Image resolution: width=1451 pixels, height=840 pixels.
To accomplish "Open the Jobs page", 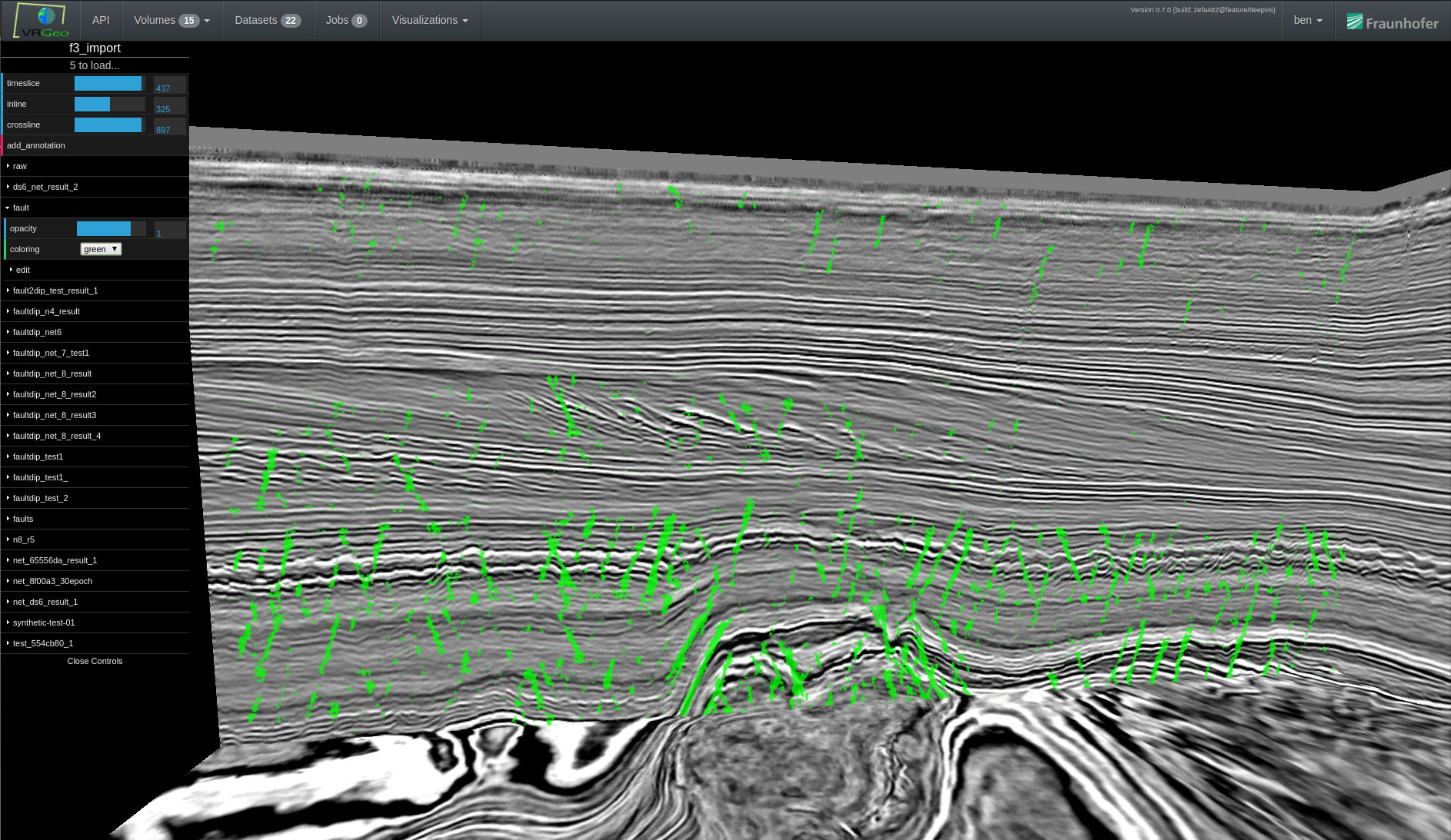I will pyautogui.click(x=345, y=20).
